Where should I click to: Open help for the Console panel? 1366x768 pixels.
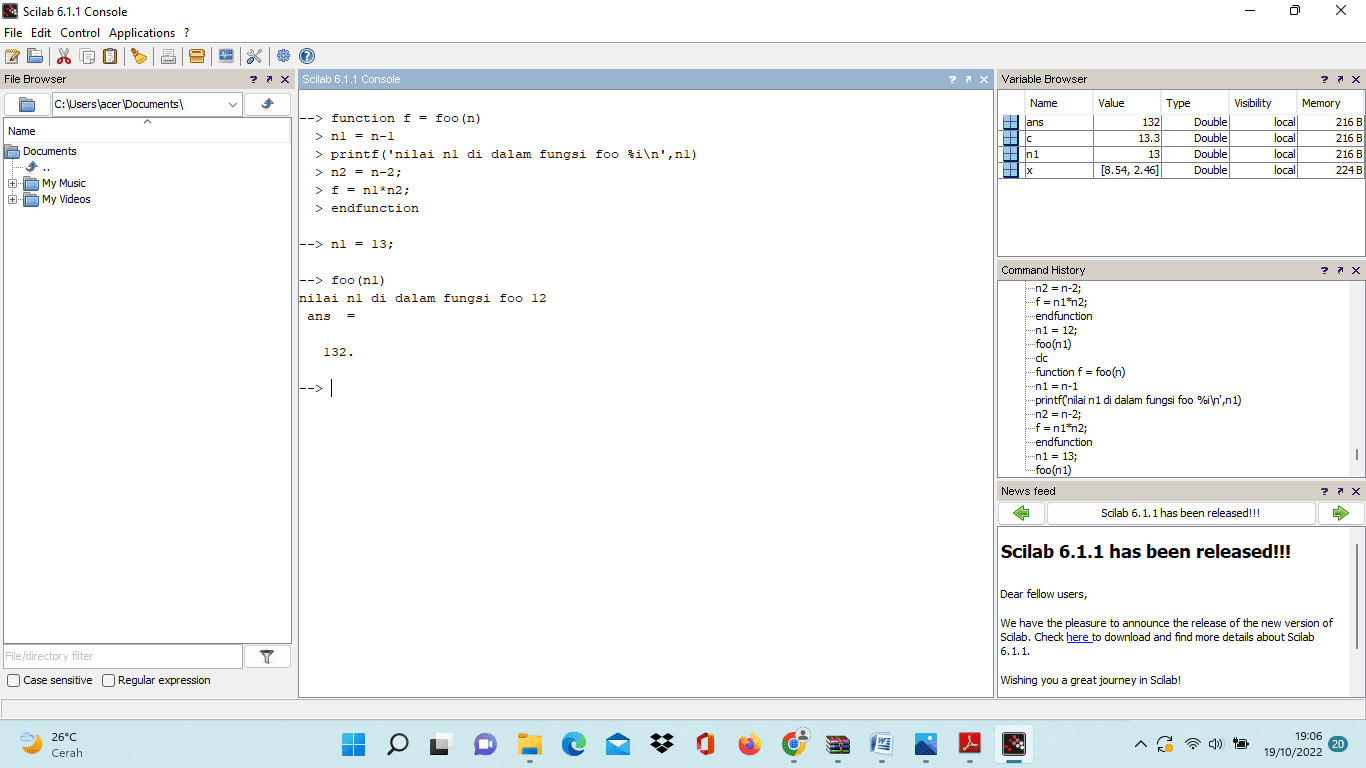tap(953, 79)
